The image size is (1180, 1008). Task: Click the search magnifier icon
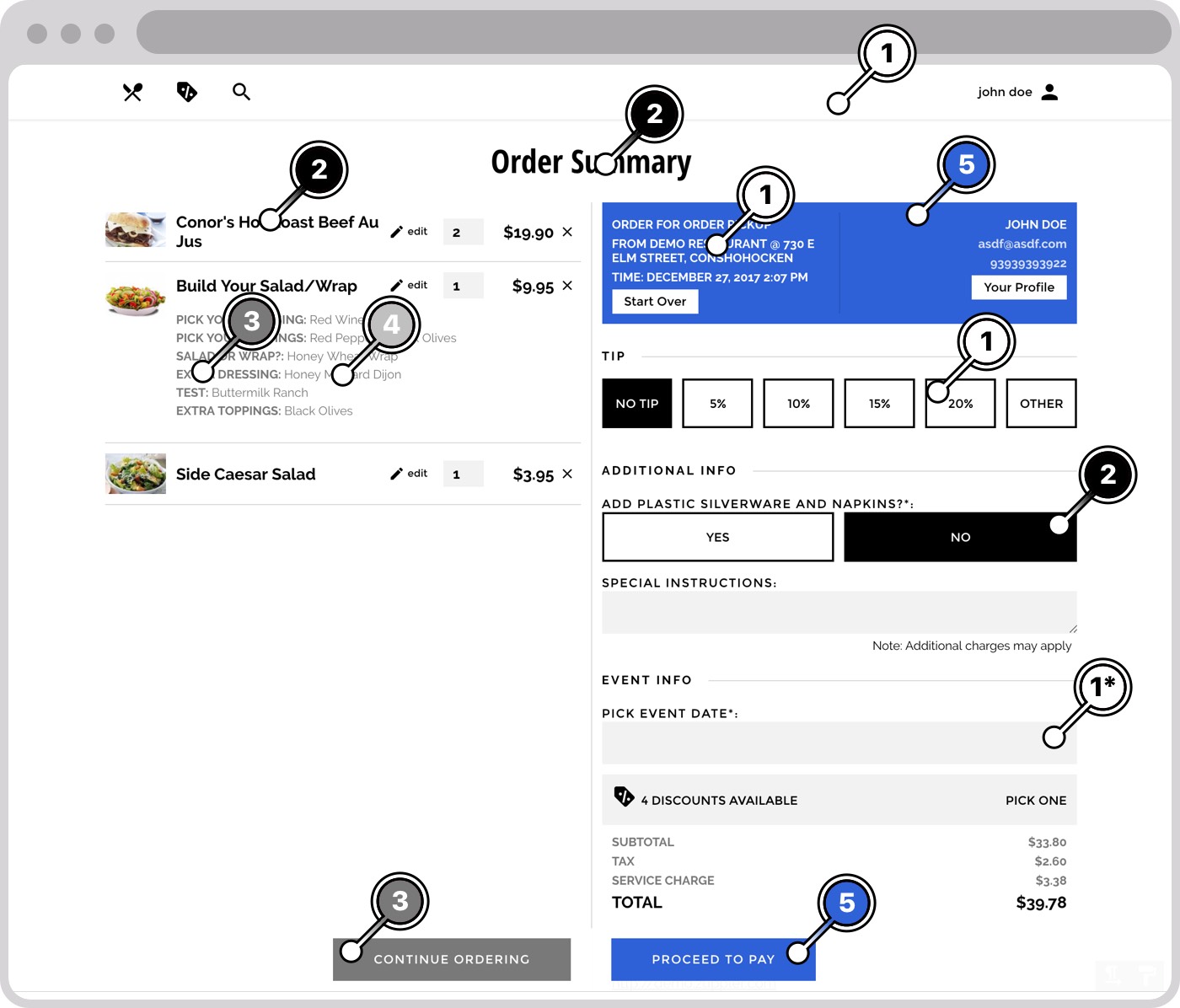[x=241, y=92]
